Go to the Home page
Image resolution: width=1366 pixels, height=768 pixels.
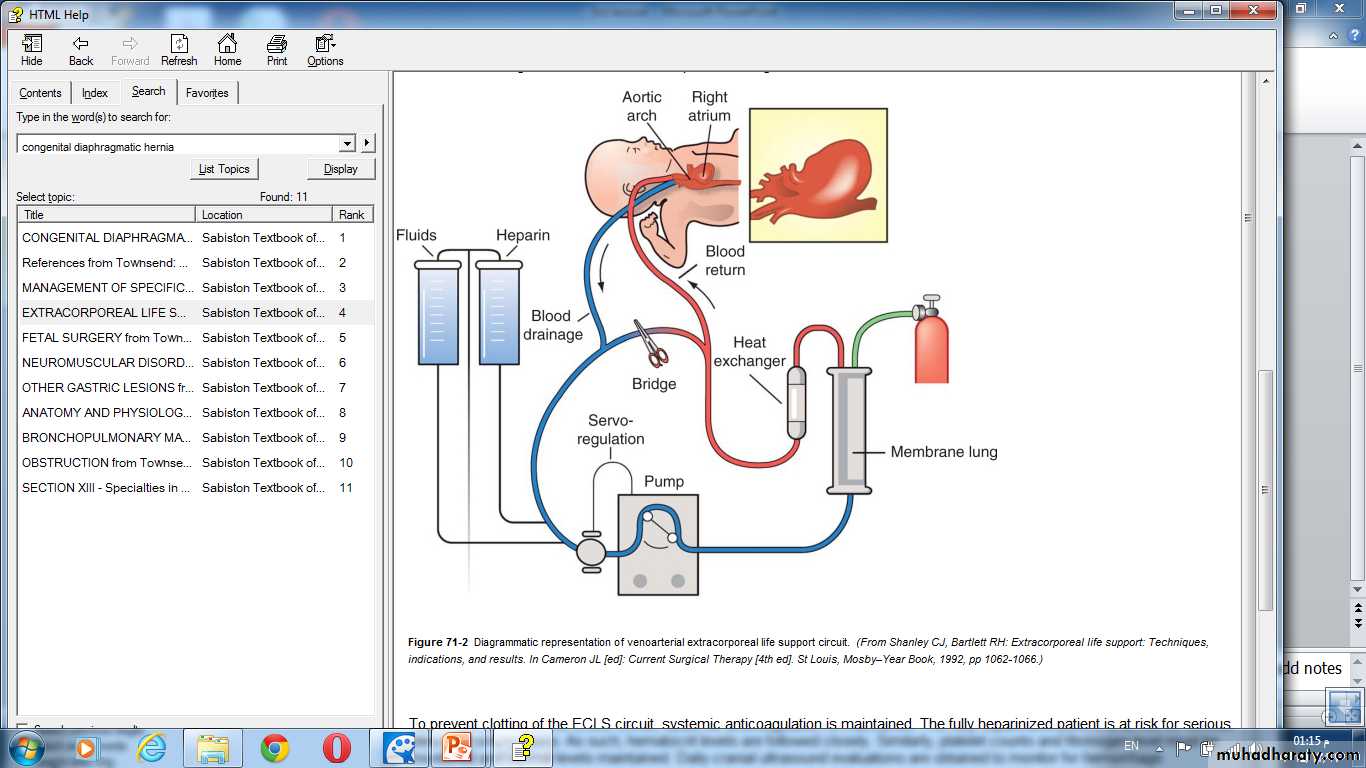[228, 50]
